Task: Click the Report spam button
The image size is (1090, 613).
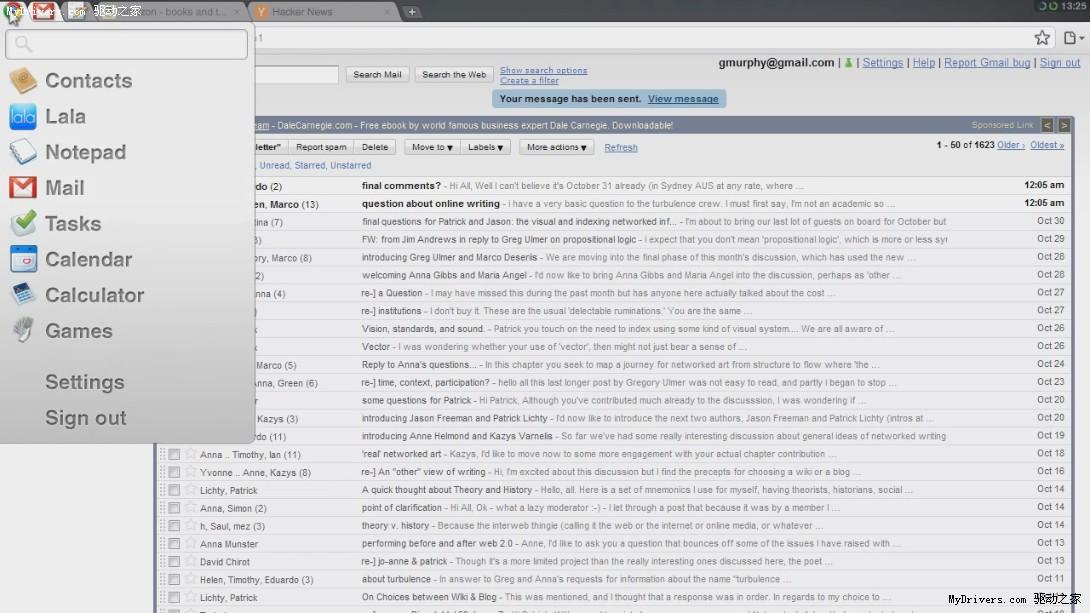Action: (x=321, y=147)
